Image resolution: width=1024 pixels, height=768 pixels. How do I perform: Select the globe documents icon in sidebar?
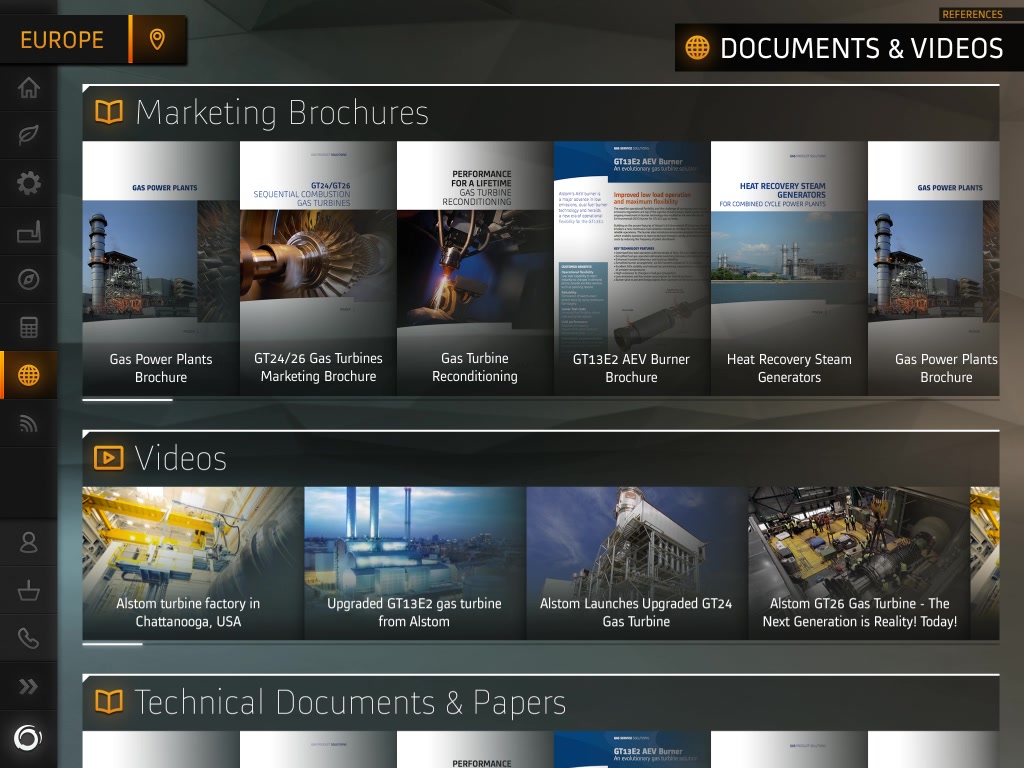click(x=29, y=376)
